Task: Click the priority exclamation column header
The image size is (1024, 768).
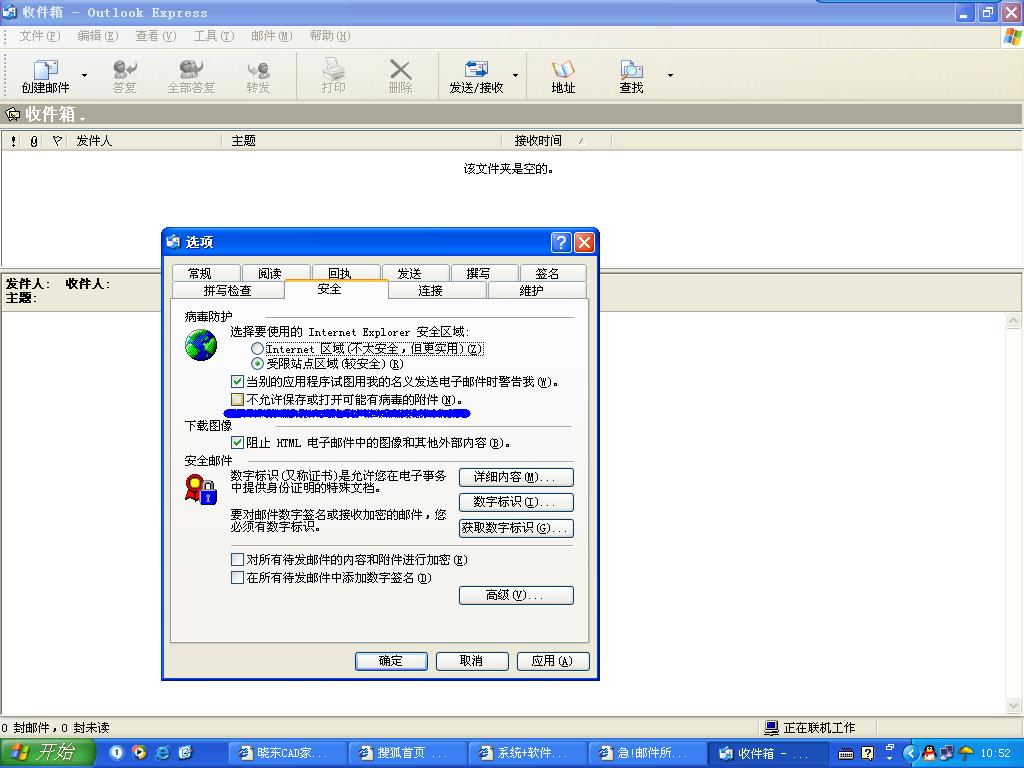Action: pos(13,140)
